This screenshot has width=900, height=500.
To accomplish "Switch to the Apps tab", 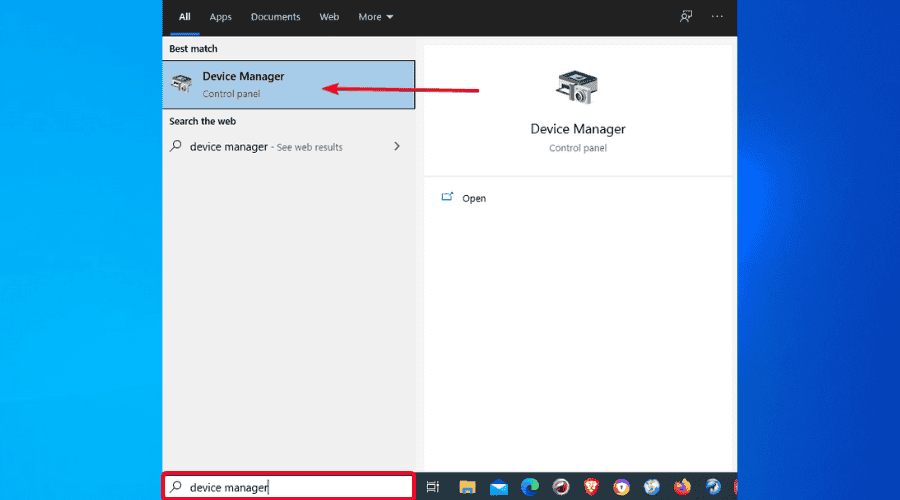I will point(220,17).
